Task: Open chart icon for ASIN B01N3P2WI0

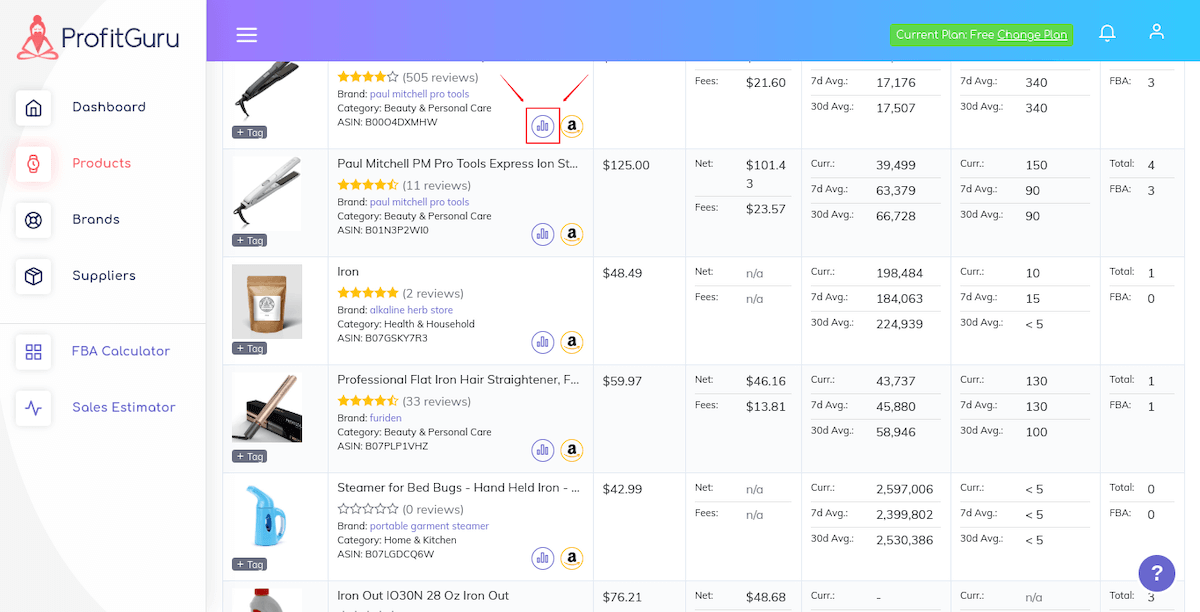Action: point(543,234)
